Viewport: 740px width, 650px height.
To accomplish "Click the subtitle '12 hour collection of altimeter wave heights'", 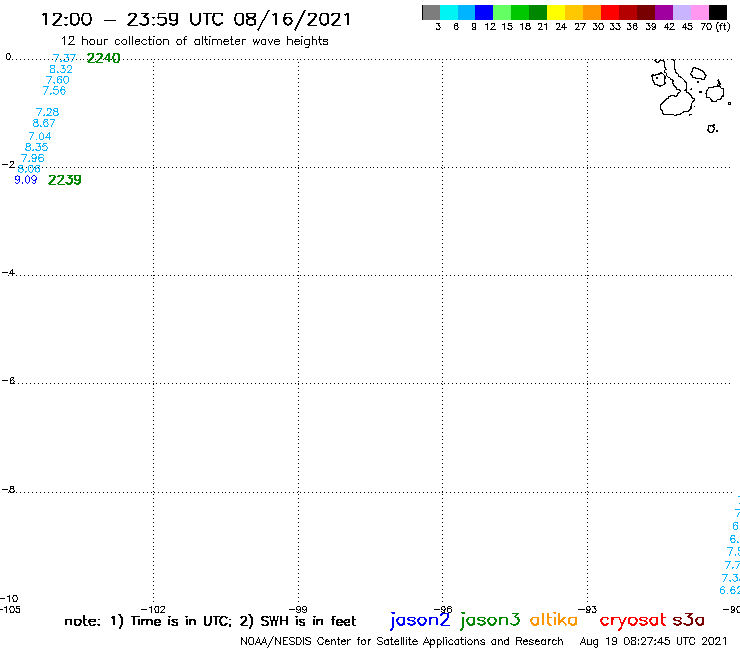I will click(194, 41).
